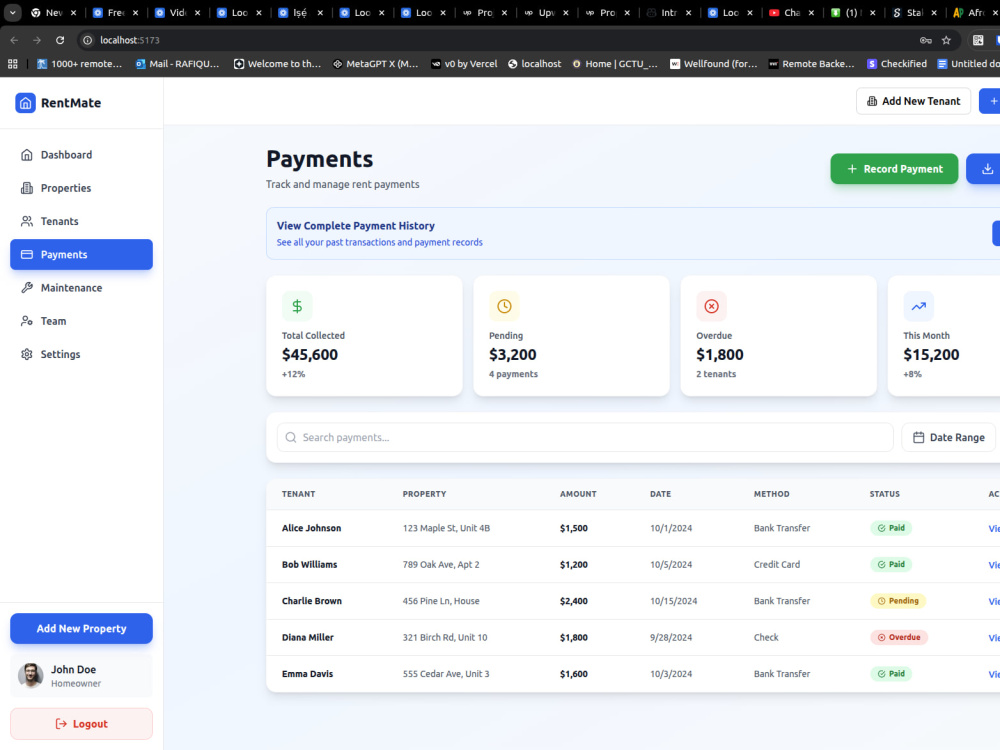Click the Logout button
The image size is (1000, 750).
tap(82, 724)
